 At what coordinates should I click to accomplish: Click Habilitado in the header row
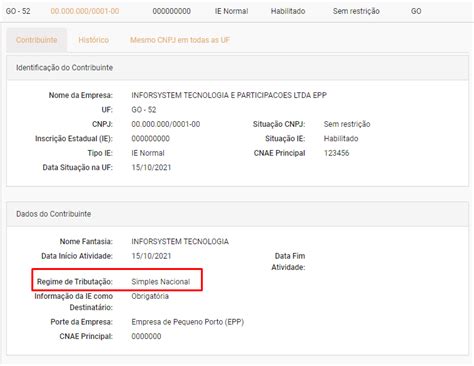tap(288, 11)
